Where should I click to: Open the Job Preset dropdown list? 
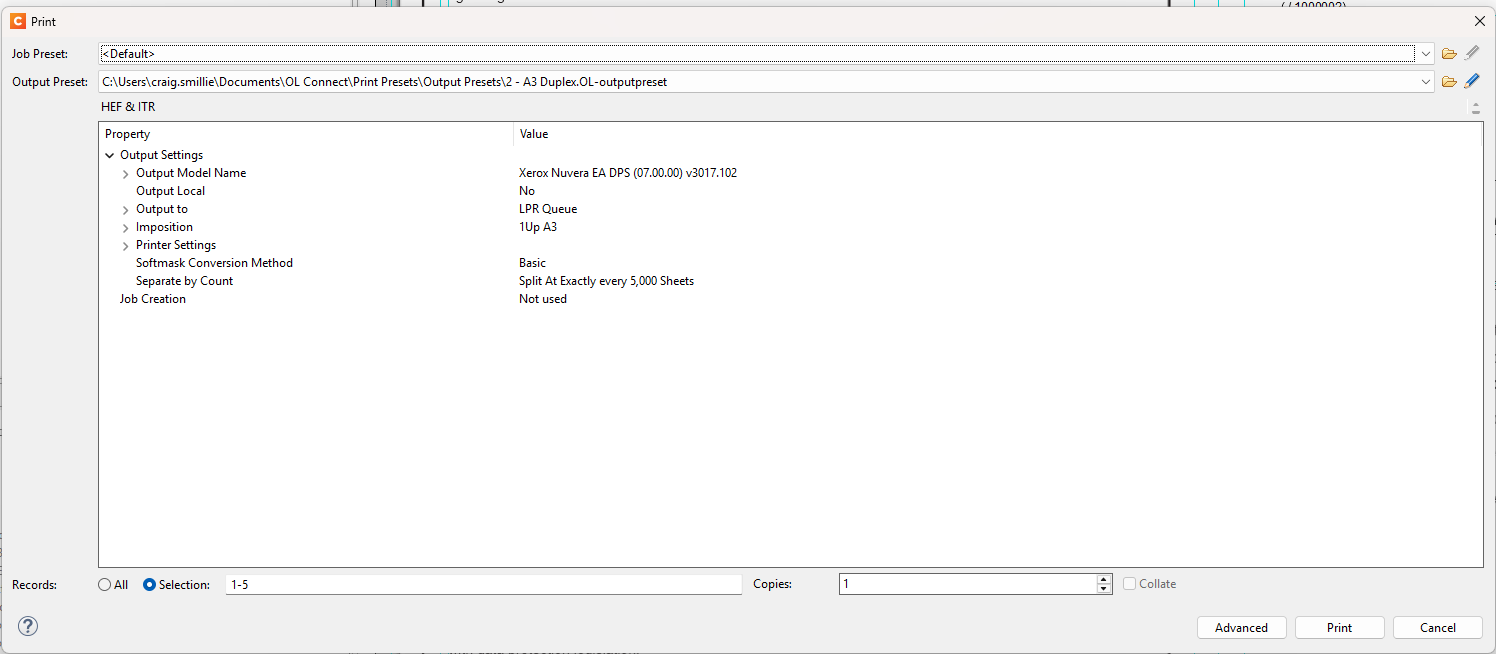click(x=1425, y=54)
